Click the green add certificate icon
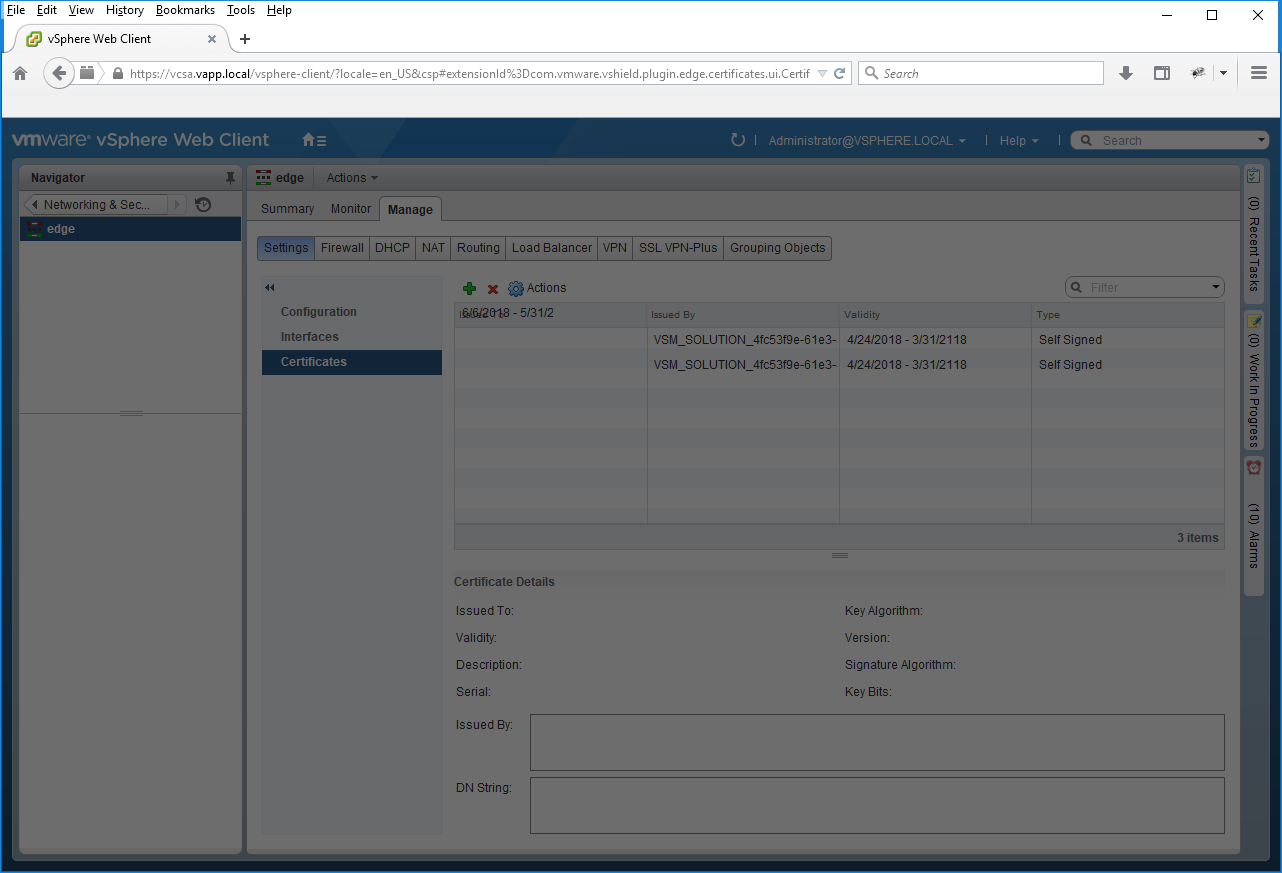Screen dimensions: 1282x873 pyautogui.click(x=469, y=288)
